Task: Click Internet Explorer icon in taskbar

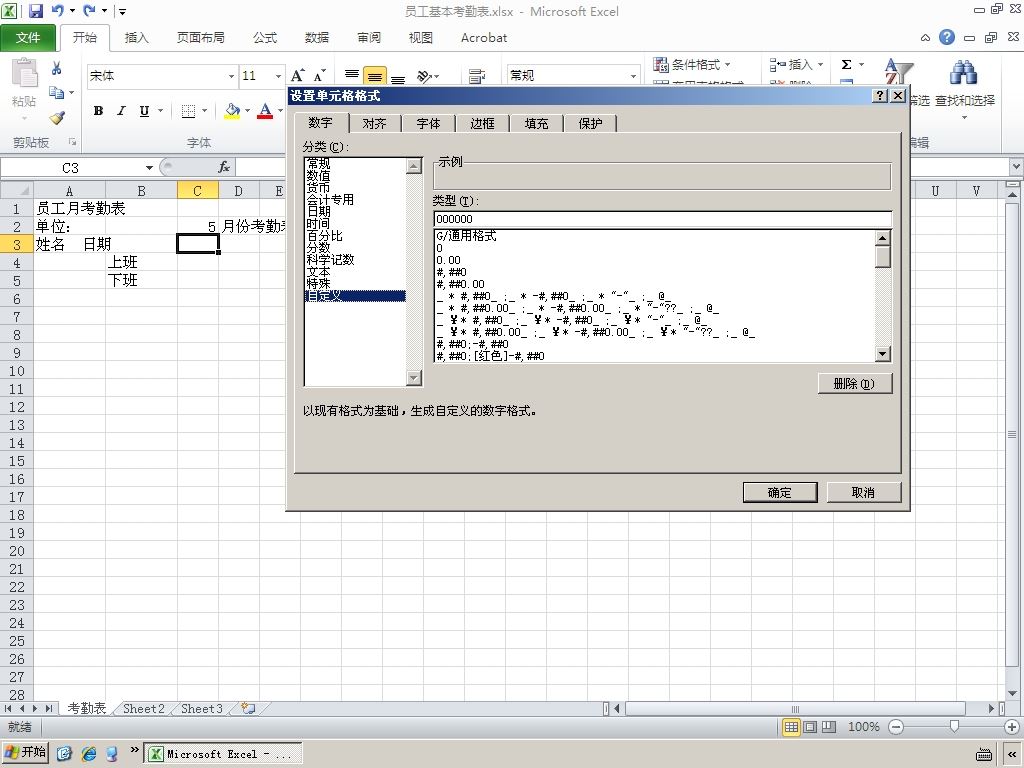Action: pyautogui.click(x=88, y=753)
